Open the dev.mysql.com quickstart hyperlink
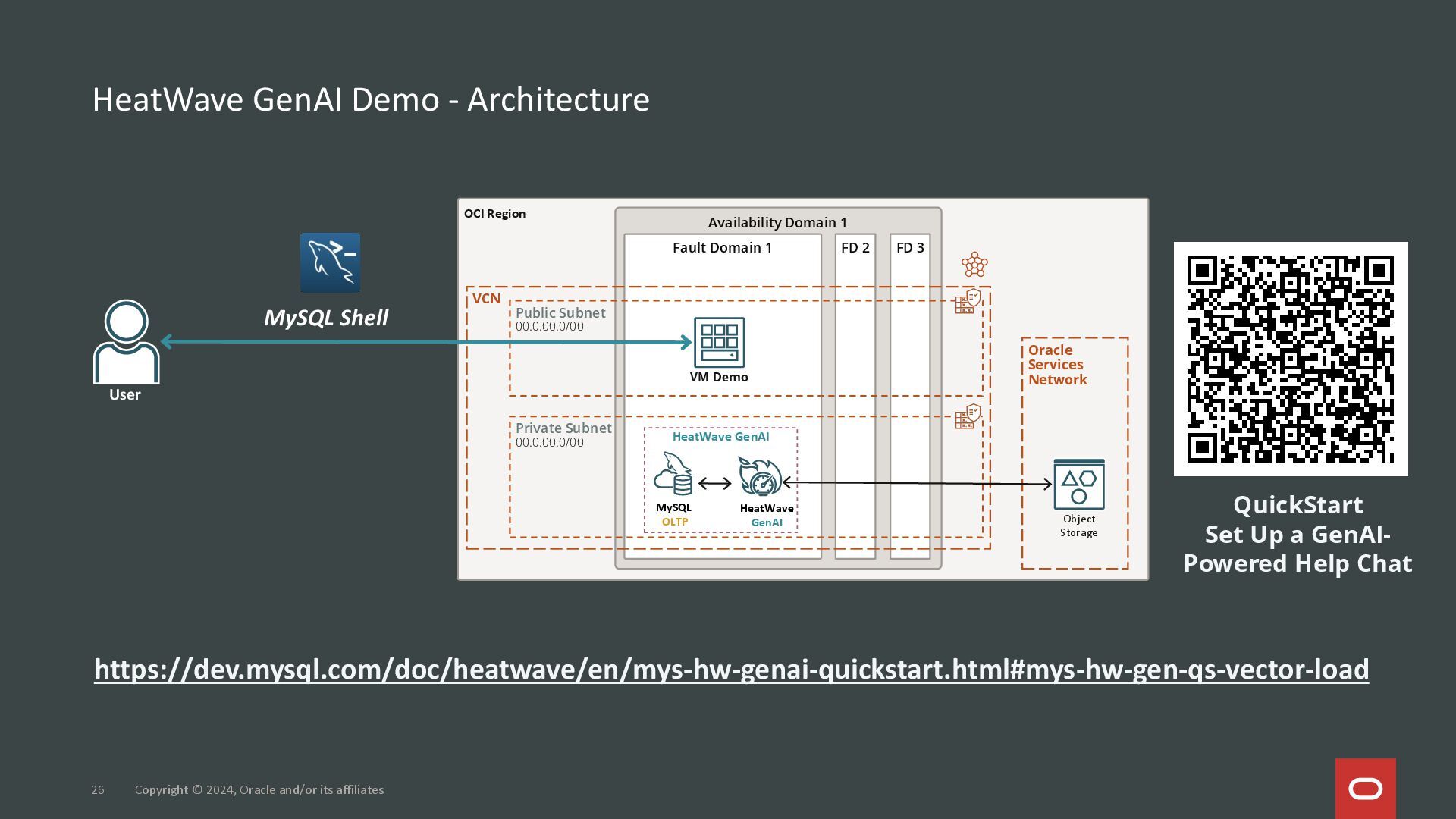 [x=731, y=669]
